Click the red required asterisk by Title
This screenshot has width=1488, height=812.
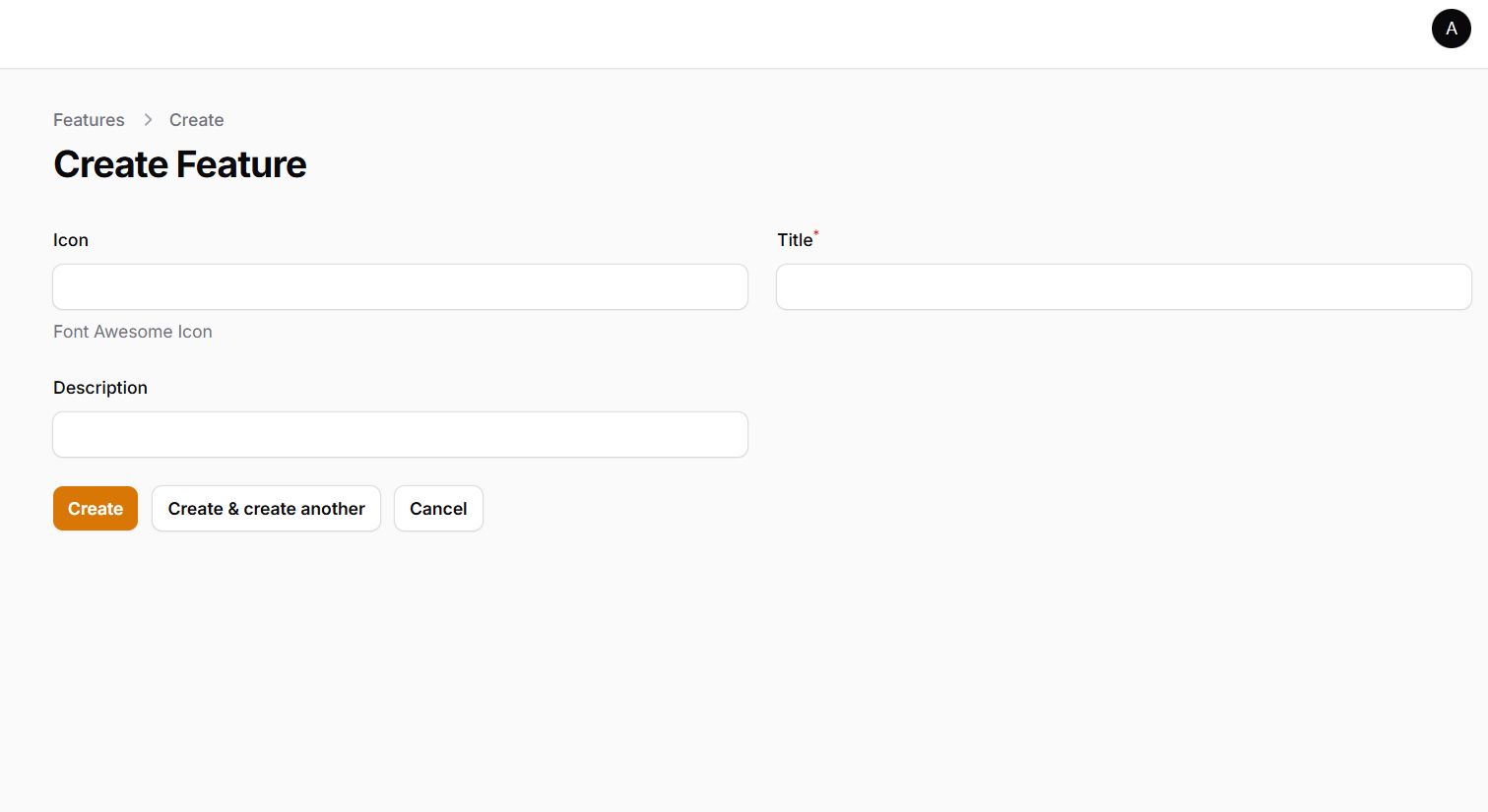point(816,233)
